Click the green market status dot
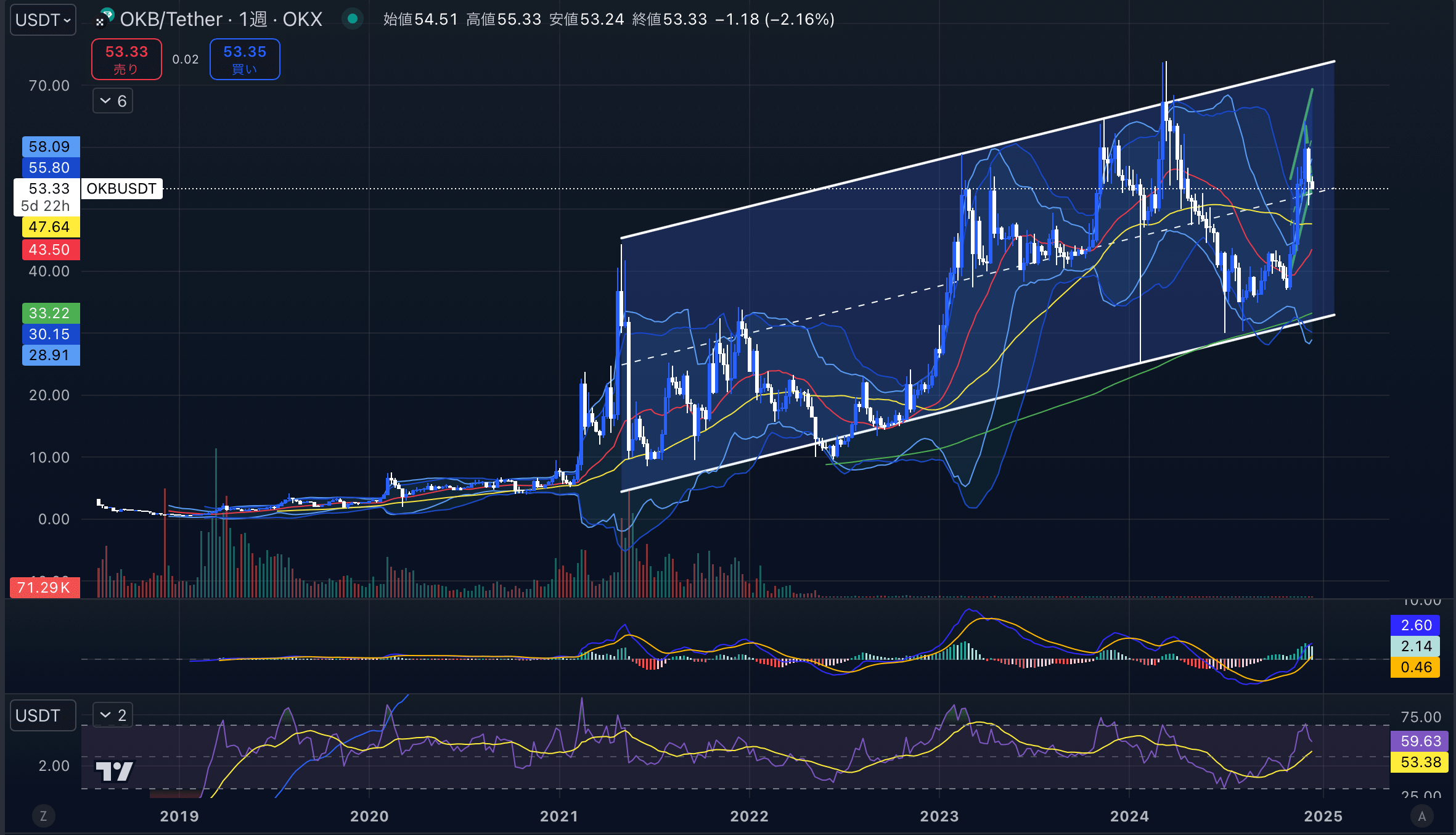Image resolution: width=1456 pixels, height=835 pixels. [x=353, y=19]
